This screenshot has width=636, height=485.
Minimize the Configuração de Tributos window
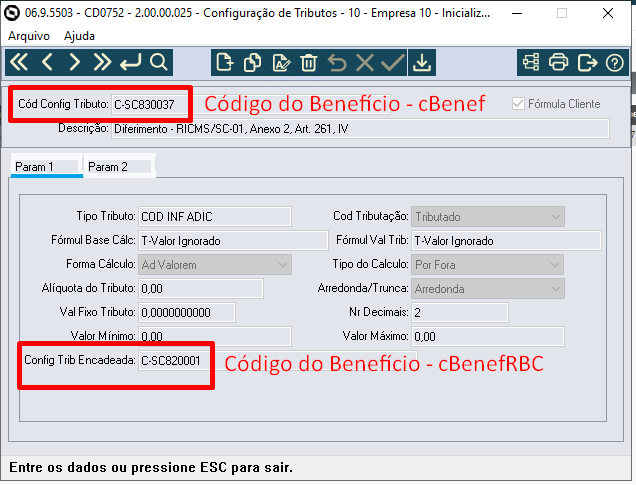tap(517, 13)
